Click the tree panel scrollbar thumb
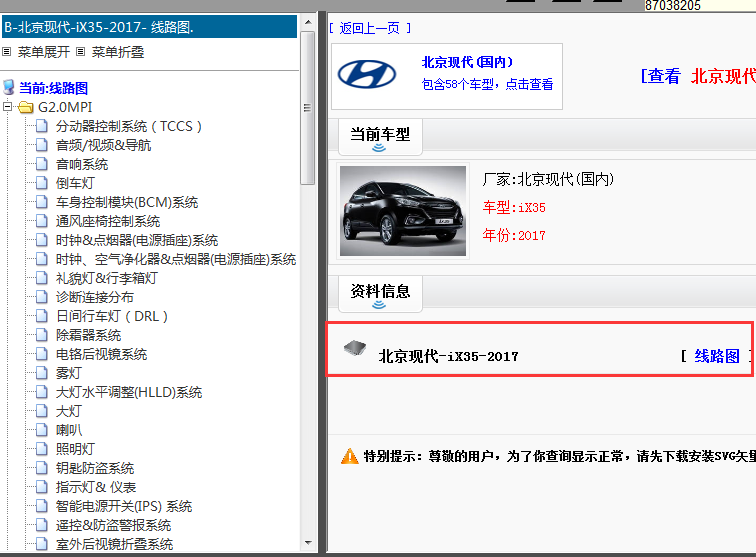This screenshot has height=557, width=756. [x=308, y=108]
